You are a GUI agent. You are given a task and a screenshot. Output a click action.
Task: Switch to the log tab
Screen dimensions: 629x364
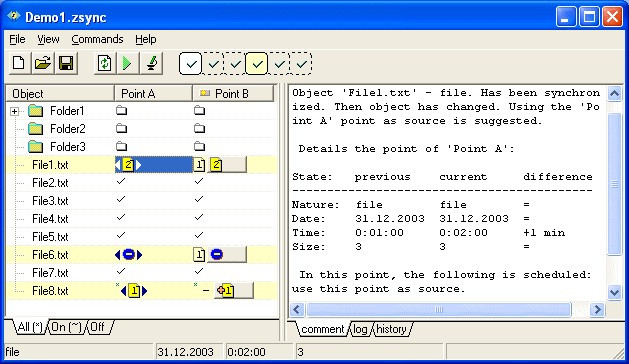click(x=360, y=329)
